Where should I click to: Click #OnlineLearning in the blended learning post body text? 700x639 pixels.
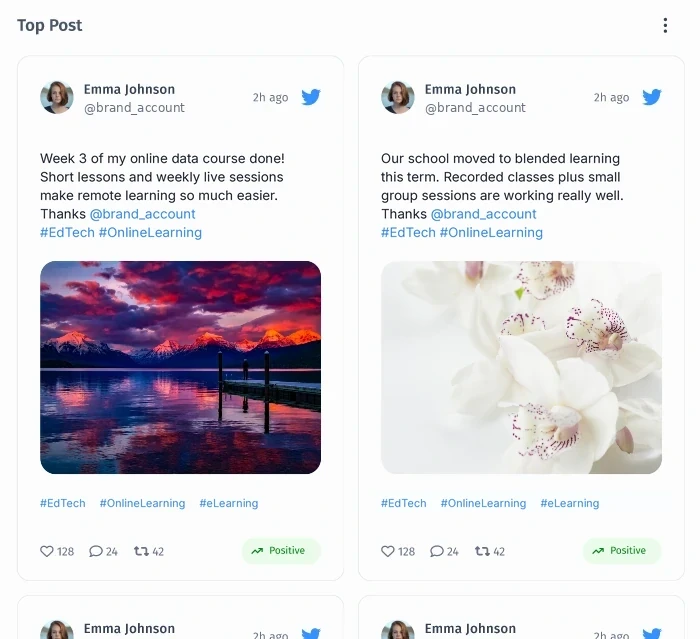(491, 233)
